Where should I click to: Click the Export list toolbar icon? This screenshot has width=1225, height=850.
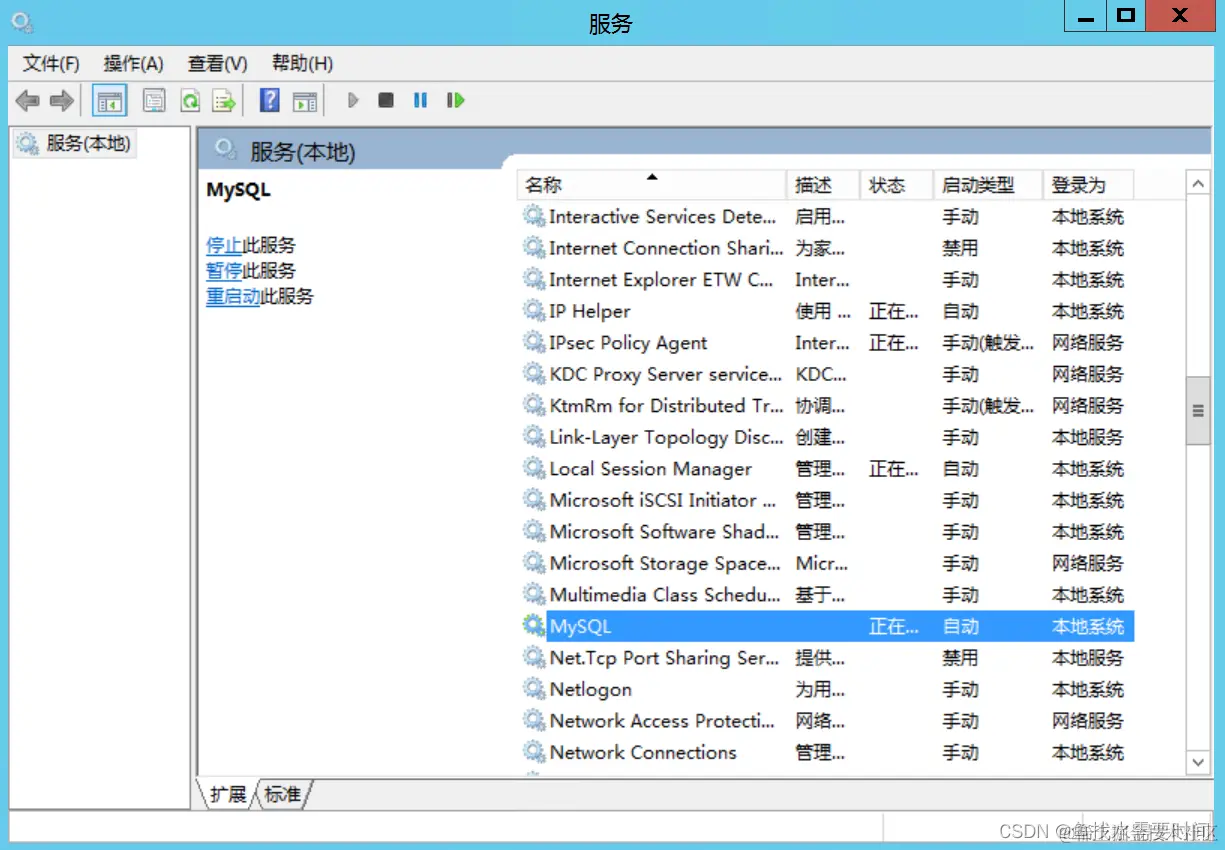[x=224, y=100]
